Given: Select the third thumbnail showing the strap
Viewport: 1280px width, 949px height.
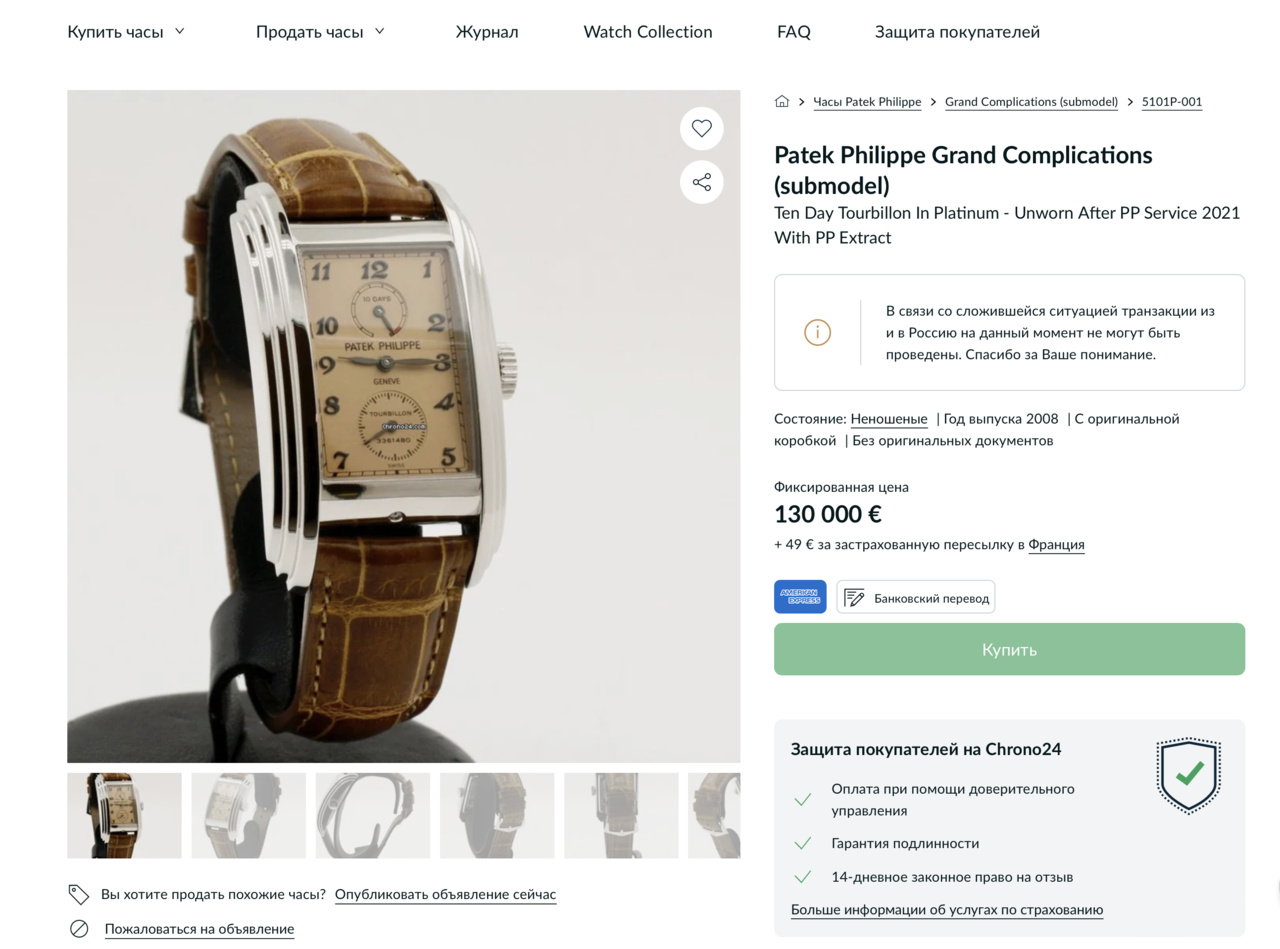Looking at the screenshot, I should 373,815.
